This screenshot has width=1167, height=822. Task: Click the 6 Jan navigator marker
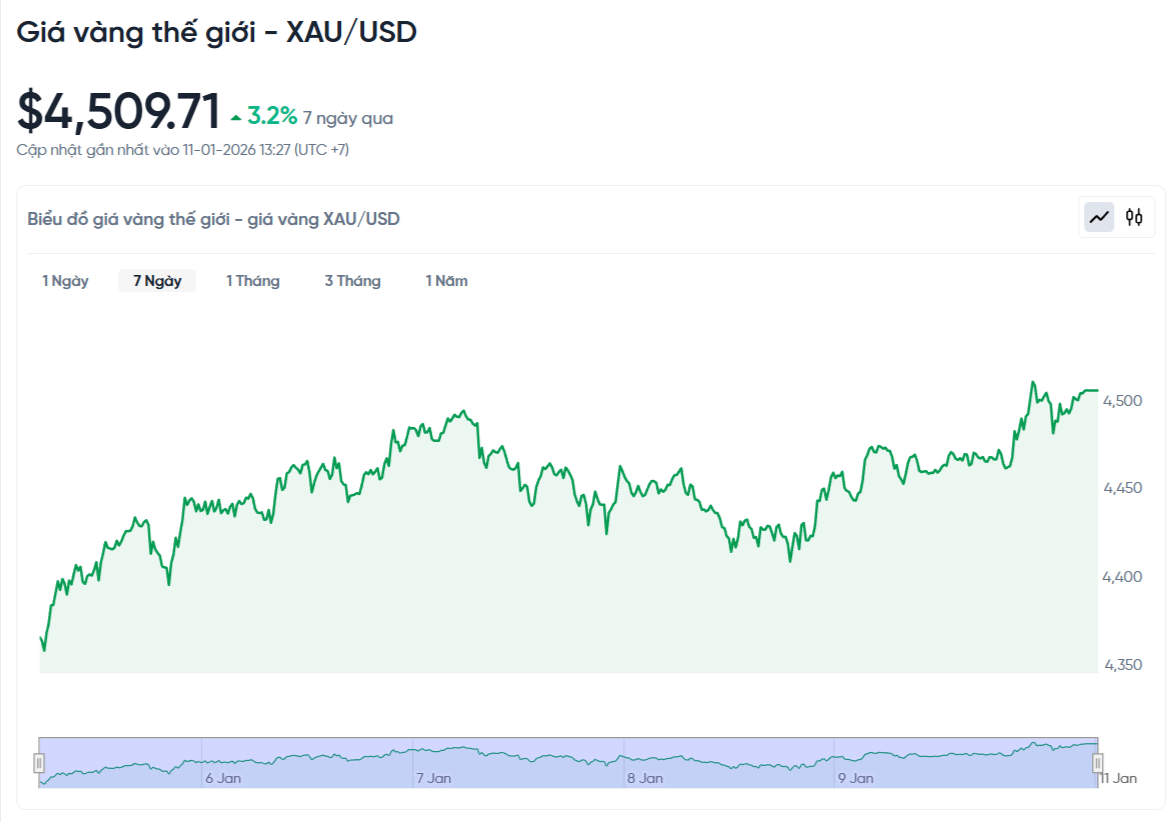223,778
